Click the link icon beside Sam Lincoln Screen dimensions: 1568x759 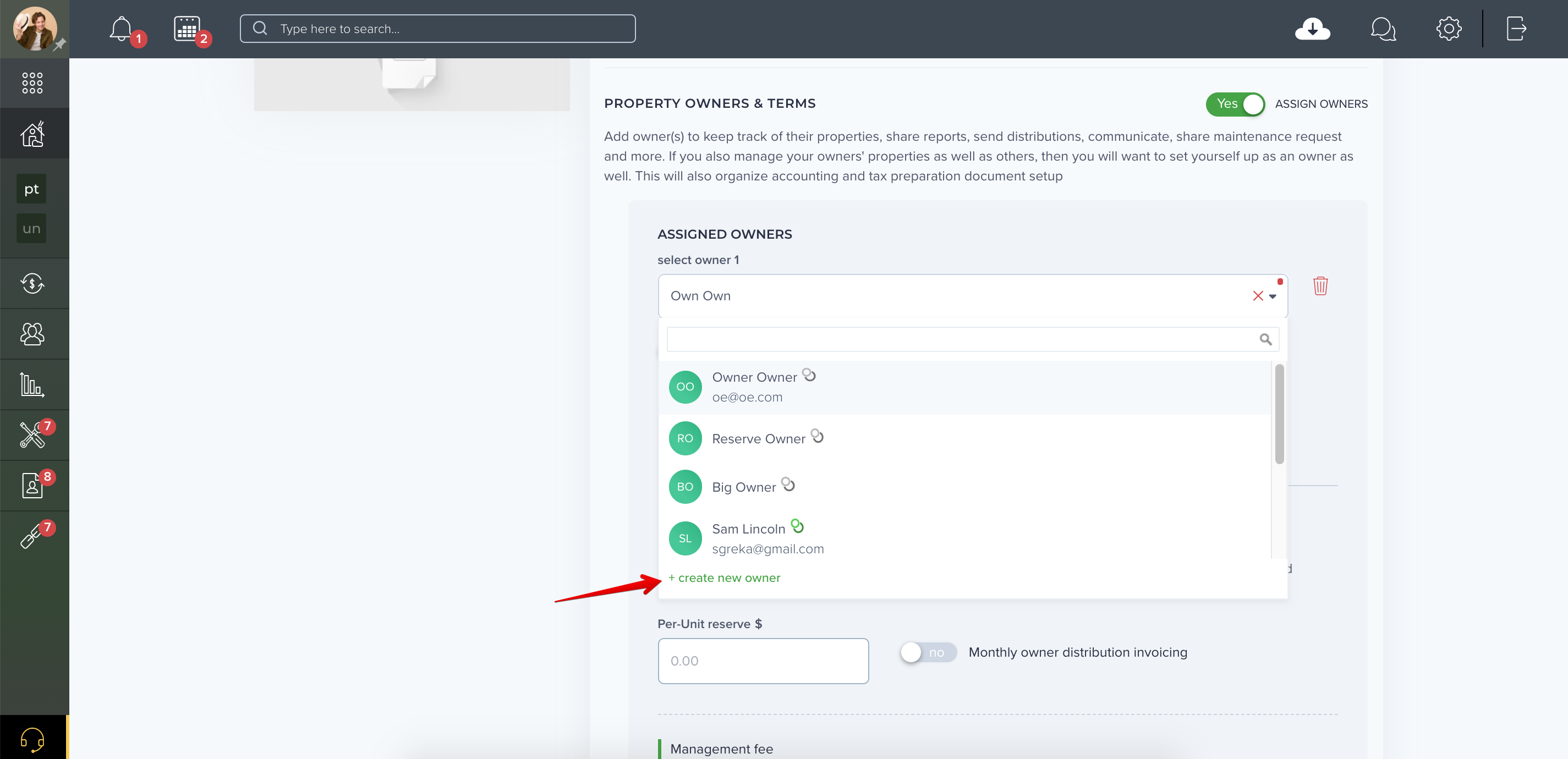tap(797, 526)
